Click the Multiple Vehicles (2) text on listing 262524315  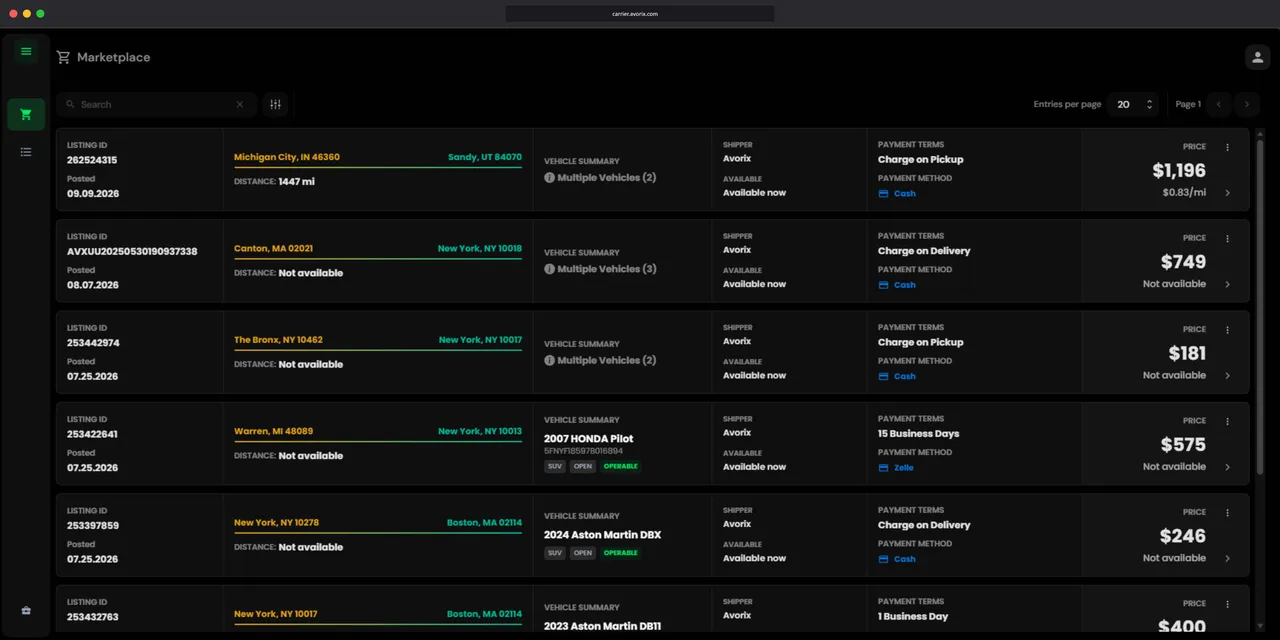pyautogui.click(x=607, y=178)
